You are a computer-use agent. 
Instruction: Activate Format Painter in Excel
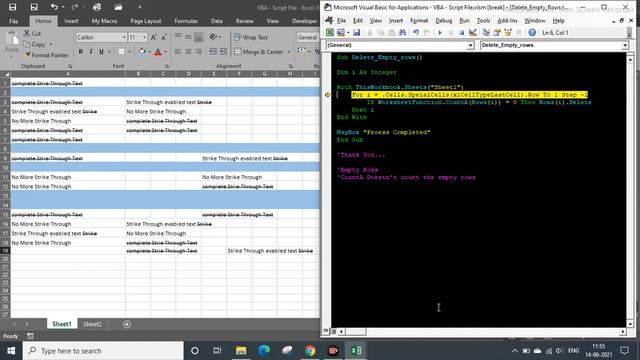point(47,55)
